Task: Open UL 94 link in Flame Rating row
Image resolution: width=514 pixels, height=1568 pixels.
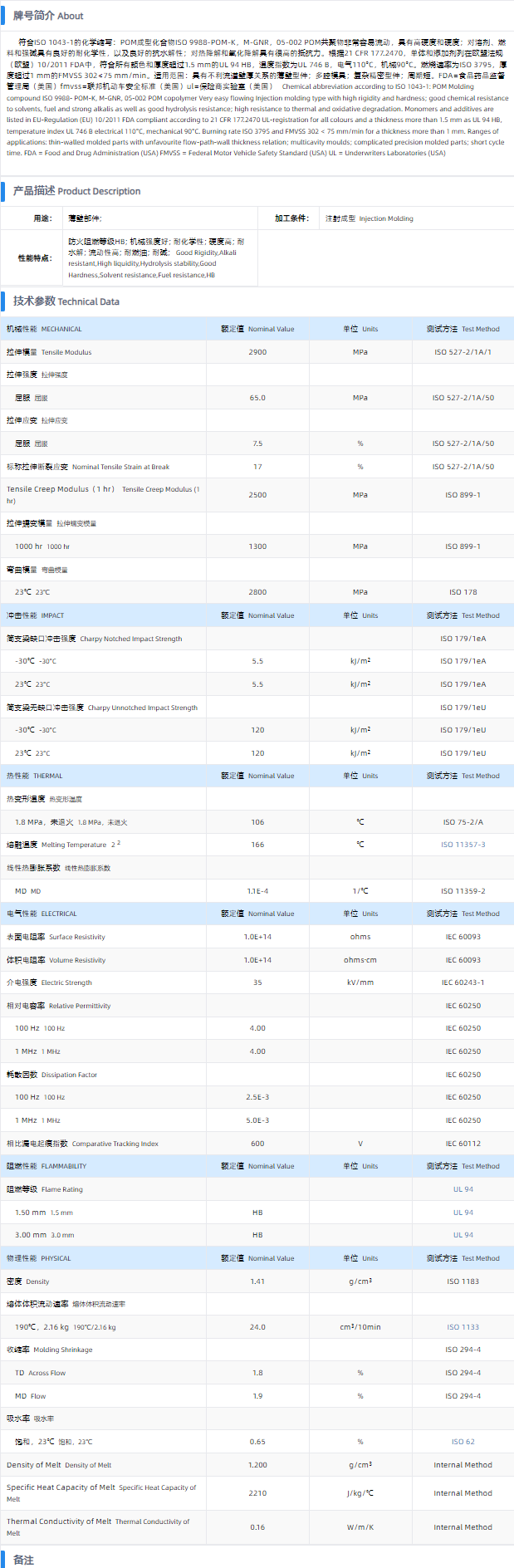Action: [463, 1189]
